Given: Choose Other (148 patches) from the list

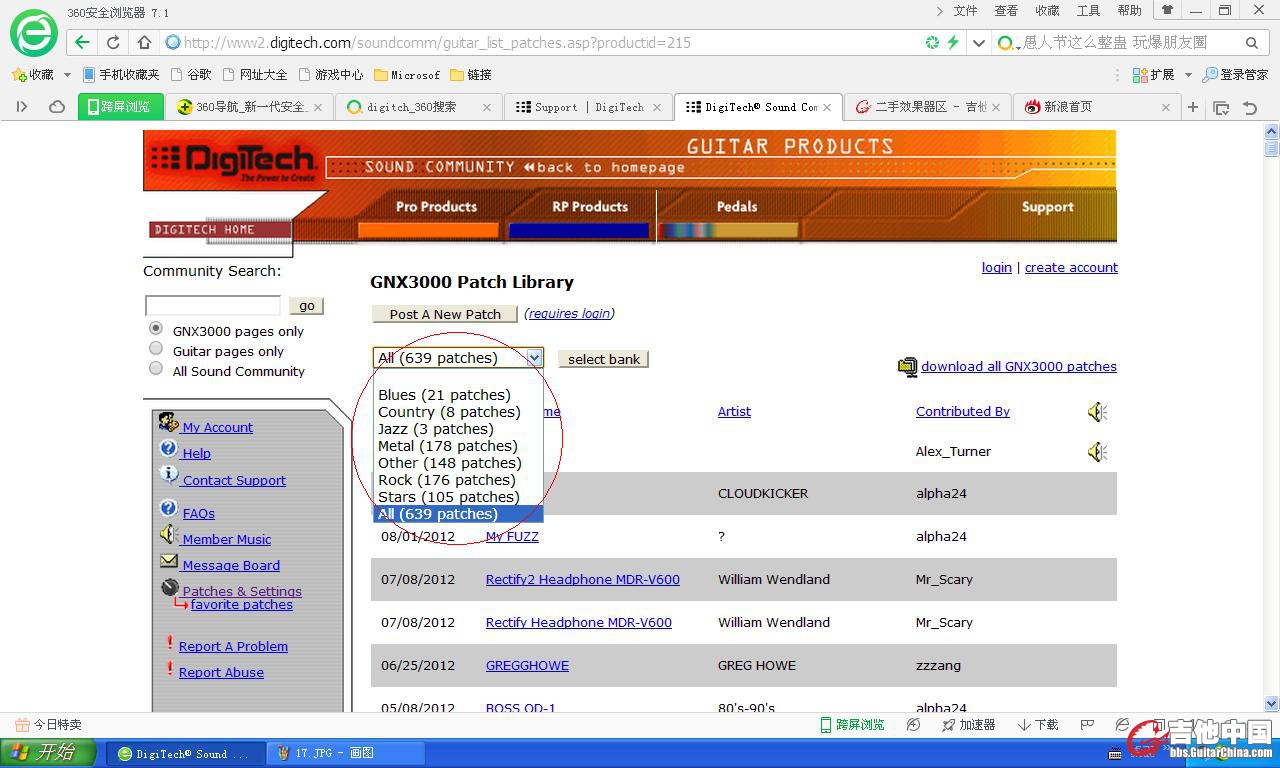Looking at the screenshot, I should 458,463.
